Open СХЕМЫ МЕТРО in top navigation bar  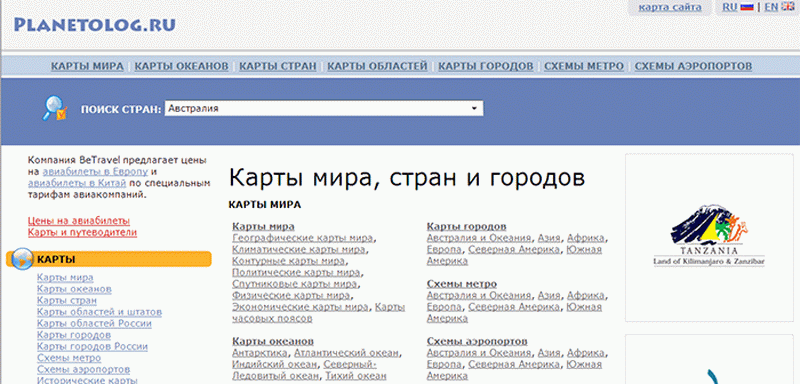click(x=584, y=66)
